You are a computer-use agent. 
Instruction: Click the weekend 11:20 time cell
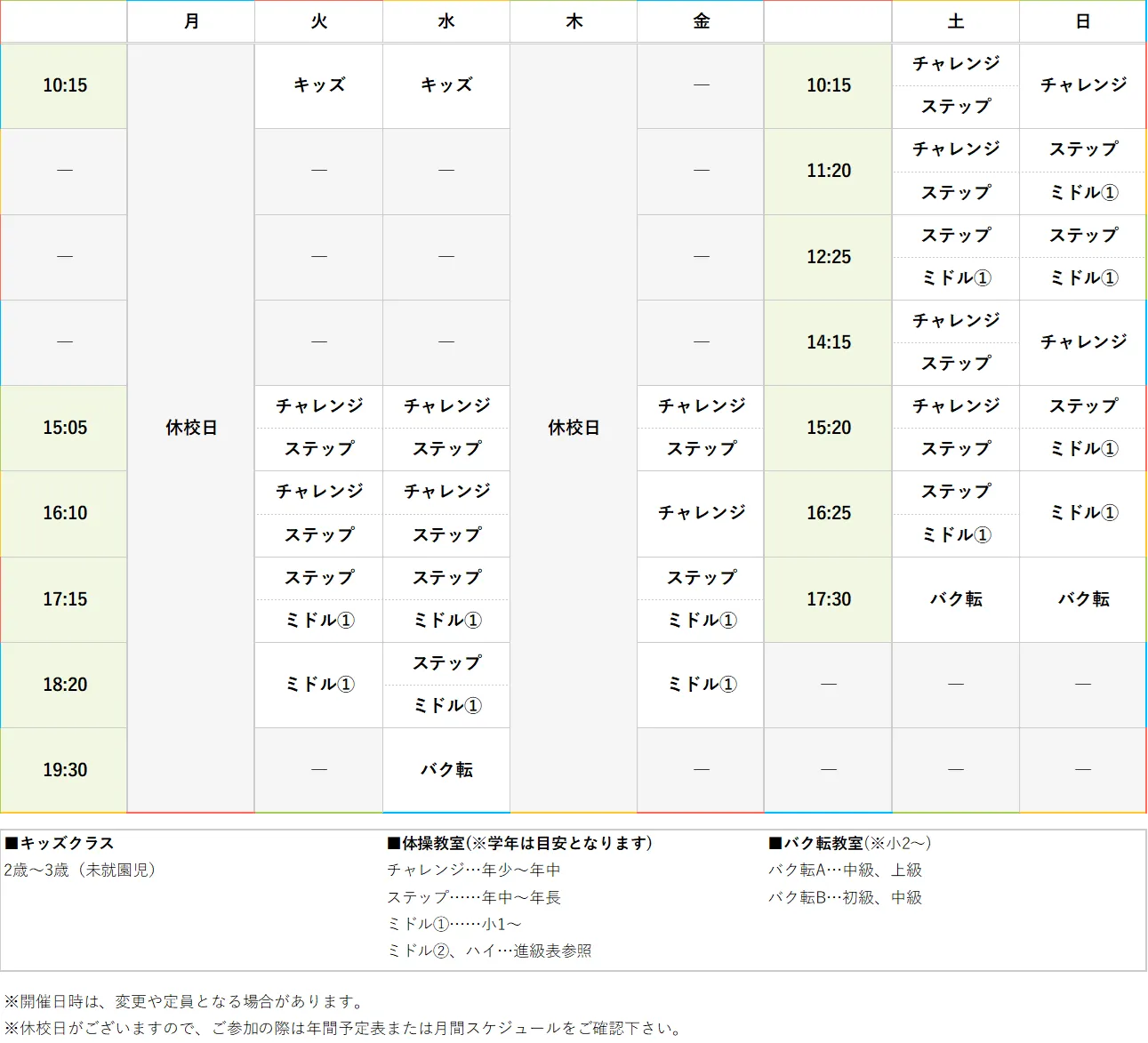tap(828, 171)
